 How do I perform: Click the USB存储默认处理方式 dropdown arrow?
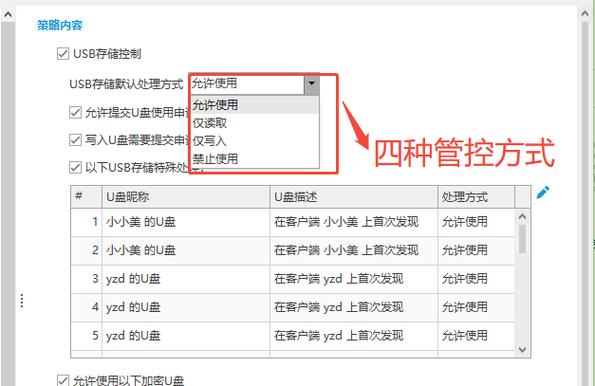click(x=312, y=84)
